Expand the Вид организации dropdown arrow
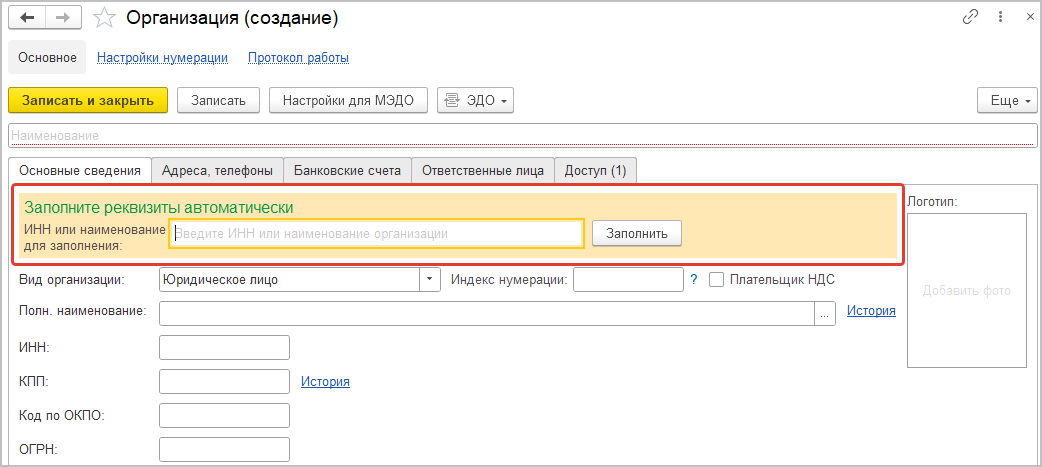Screen dimensions: 1042x467 click(430, 280)
